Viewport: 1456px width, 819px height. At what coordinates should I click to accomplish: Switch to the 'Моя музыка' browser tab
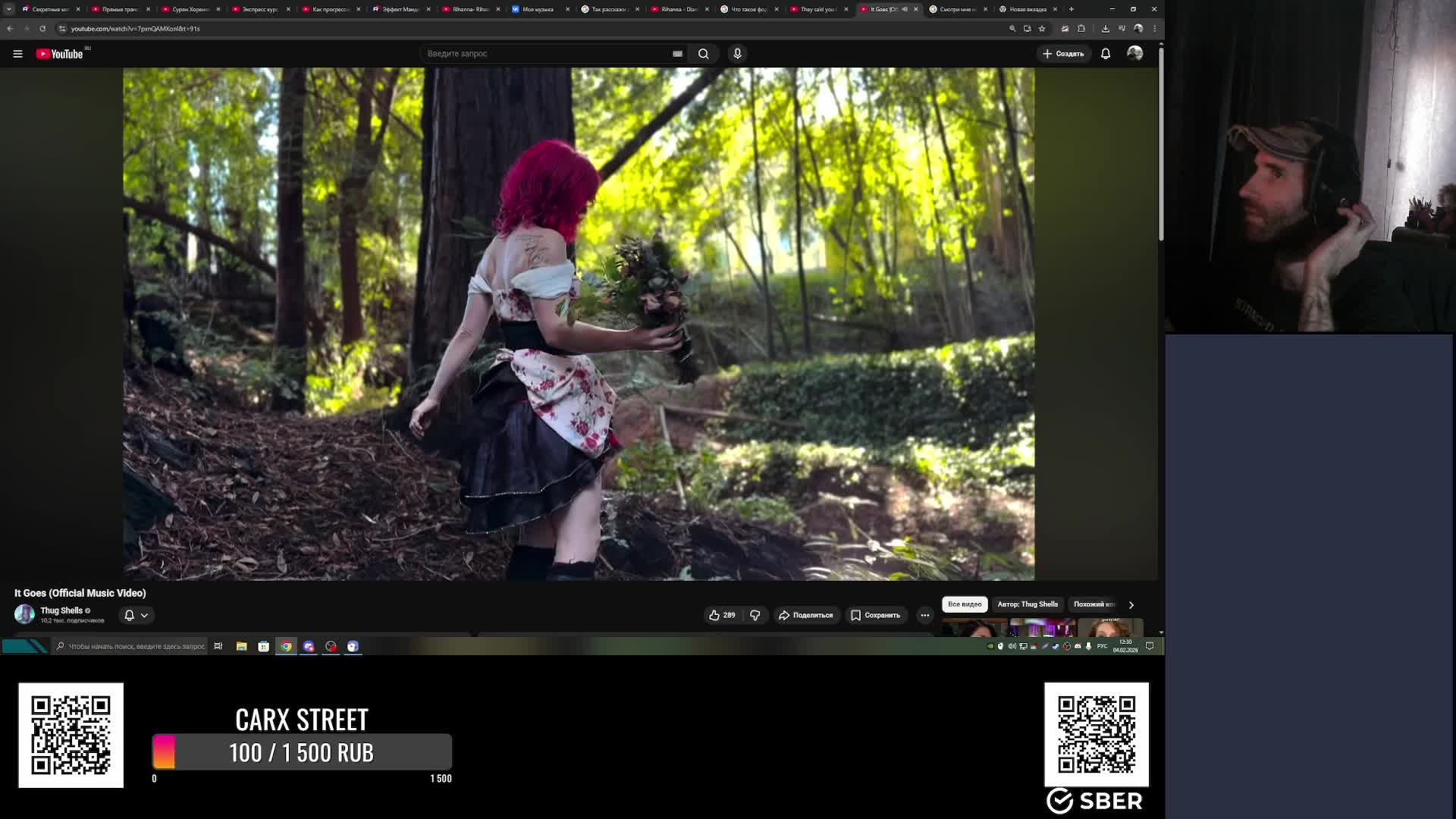[x=538, y=9]
